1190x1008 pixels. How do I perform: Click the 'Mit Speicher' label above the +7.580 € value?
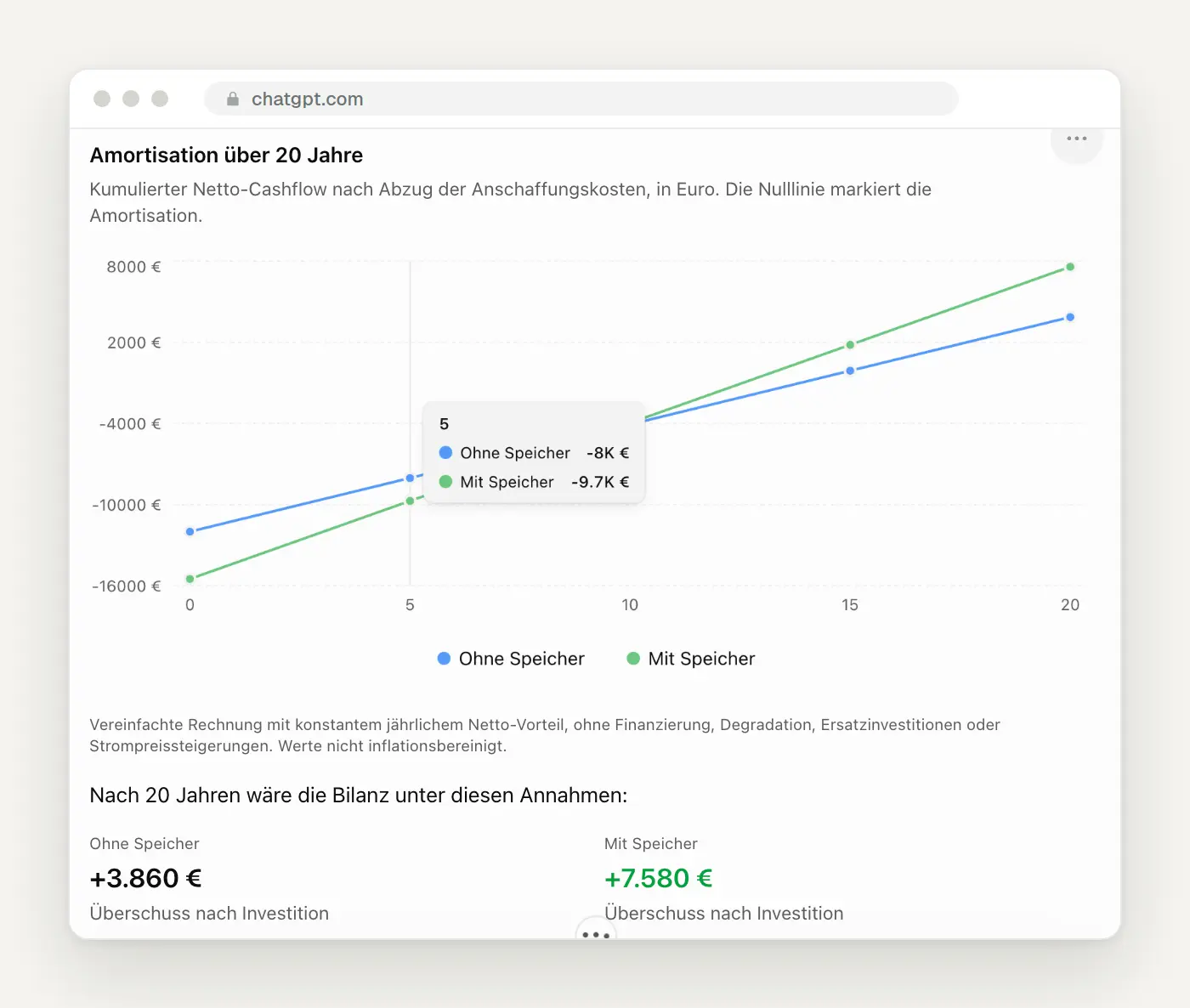coord(651,844)
